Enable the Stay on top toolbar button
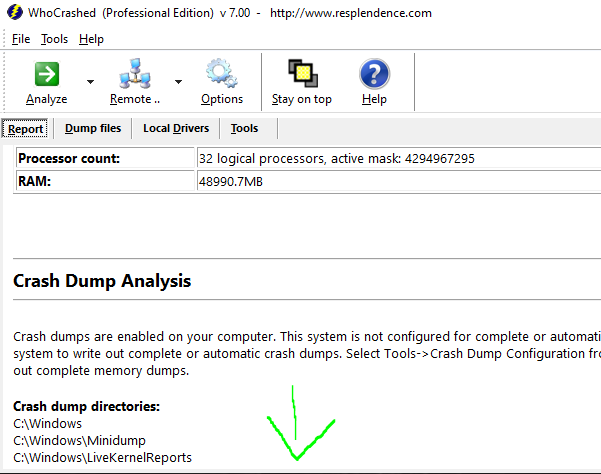This screenshot has height=474, width=601. click(x=301, y=75)
